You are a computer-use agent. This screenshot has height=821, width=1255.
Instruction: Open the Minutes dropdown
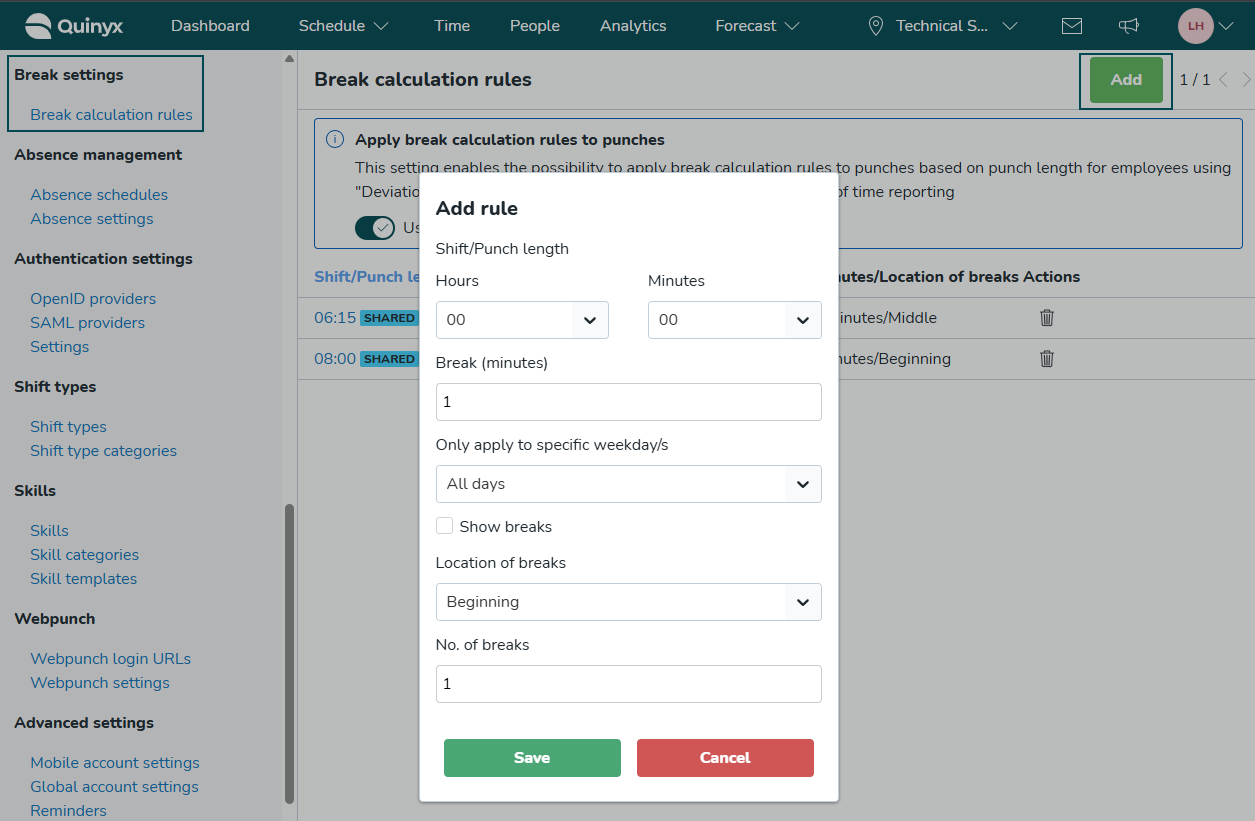(x=734, y=320)
